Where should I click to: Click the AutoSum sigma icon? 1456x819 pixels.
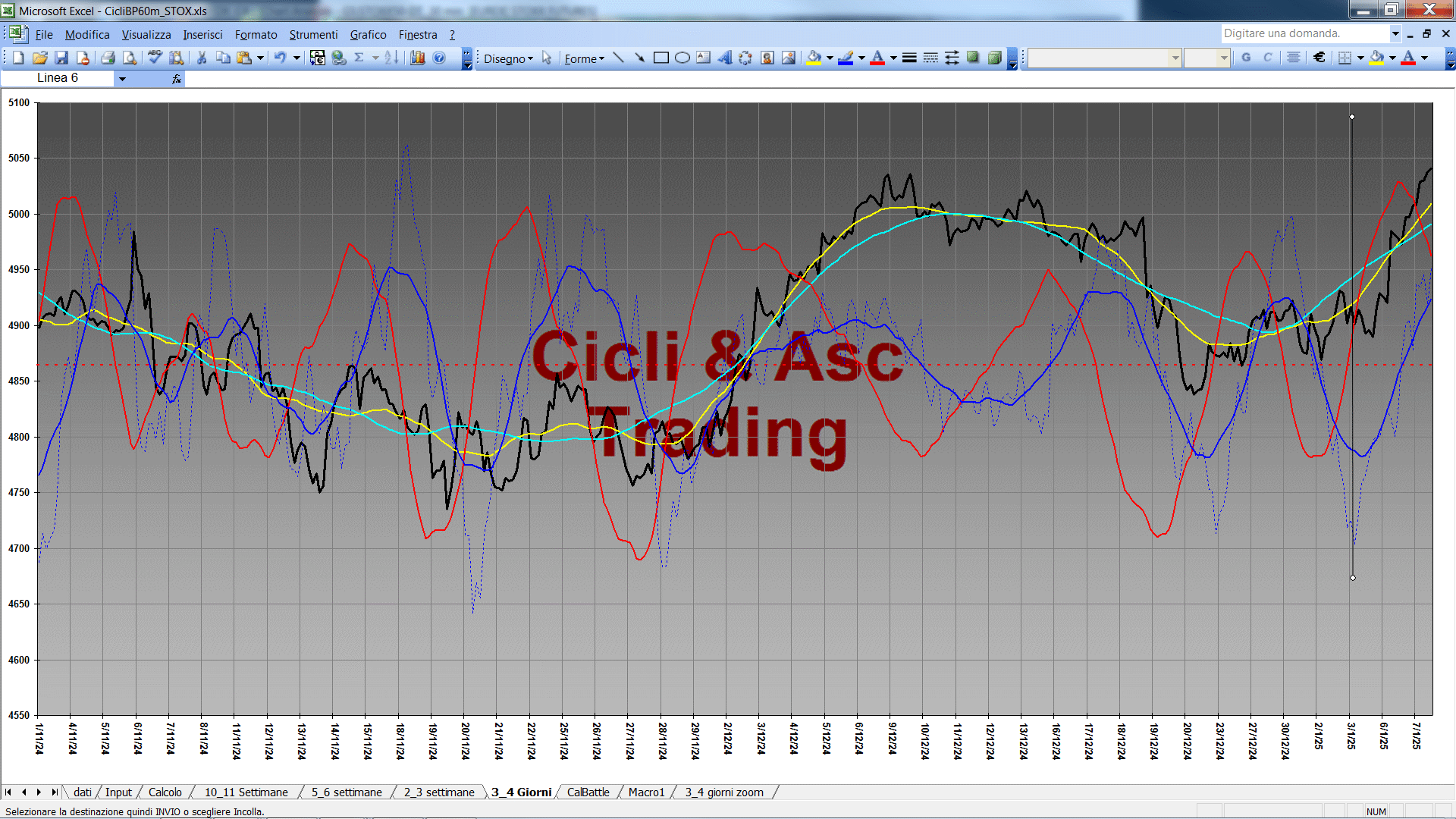click(x=359, y=58)
